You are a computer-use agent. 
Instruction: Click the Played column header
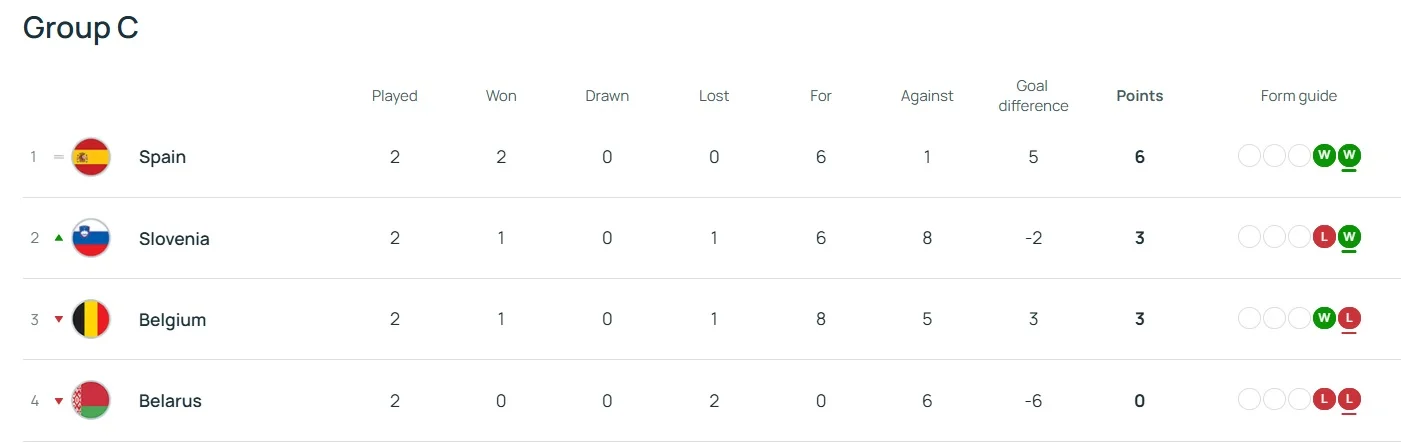pyautogui.click(x=394, y=96)
